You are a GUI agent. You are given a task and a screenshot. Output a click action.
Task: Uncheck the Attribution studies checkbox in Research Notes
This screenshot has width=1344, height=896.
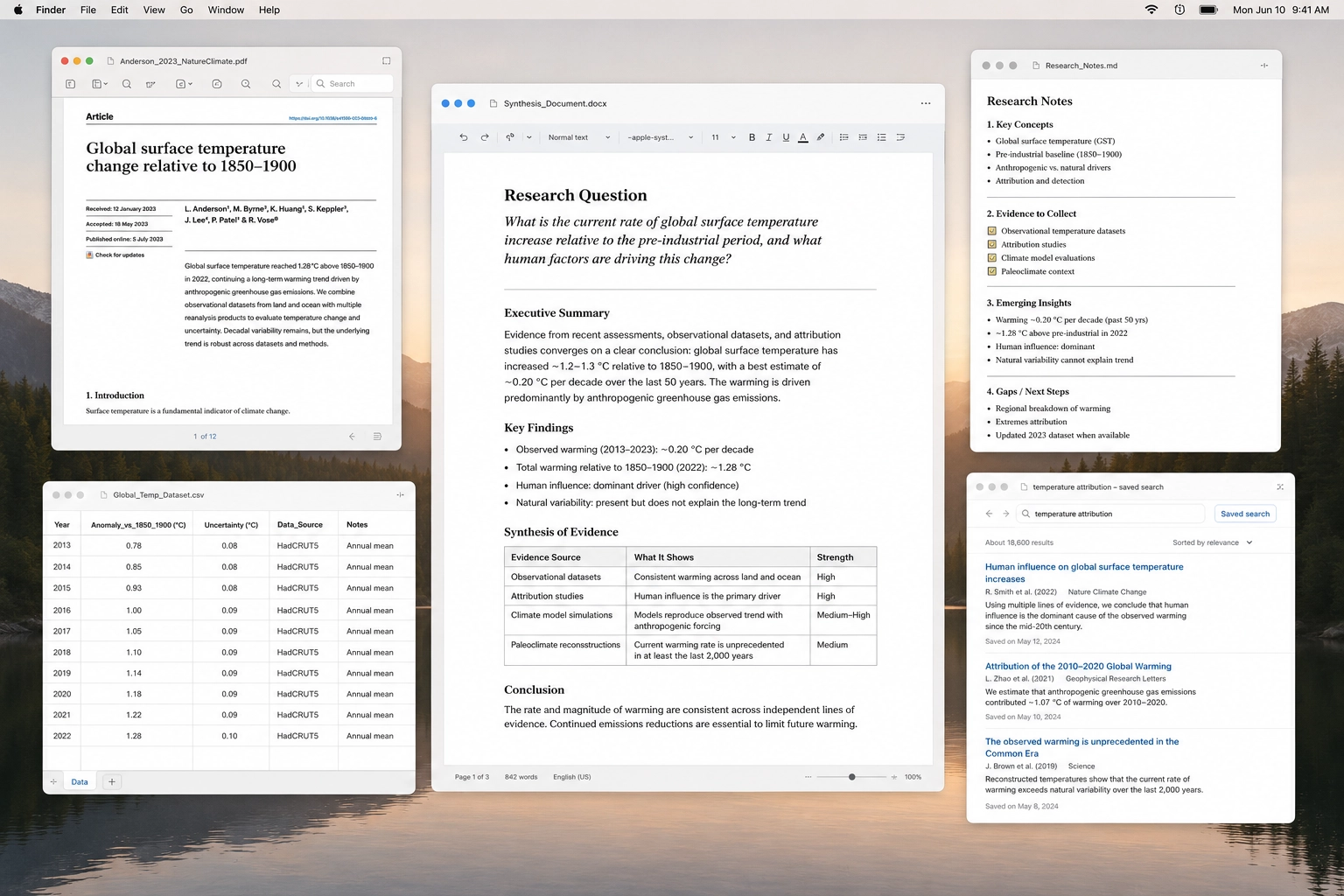point(991,244)
